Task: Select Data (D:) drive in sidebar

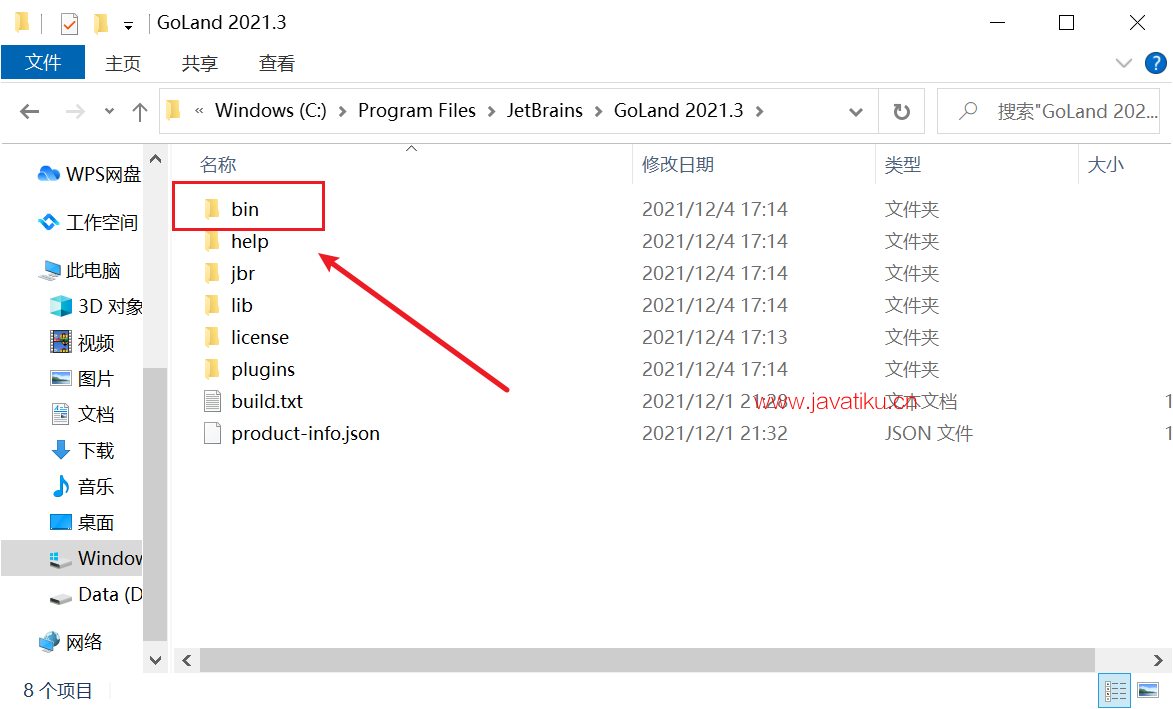Action: point(96,595)
